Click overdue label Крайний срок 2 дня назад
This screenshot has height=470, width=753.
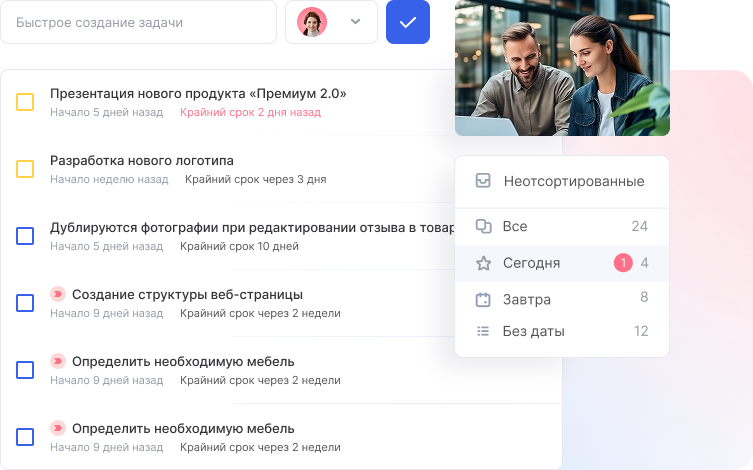click(x=250, y=112)
